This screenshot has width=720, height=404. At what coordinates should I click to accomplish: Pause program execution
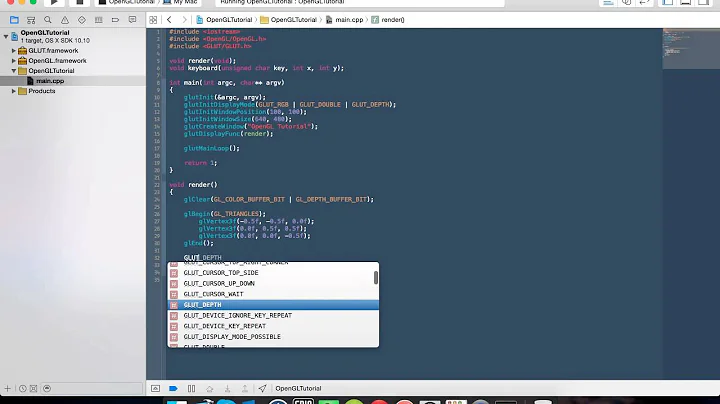point(191,388)
